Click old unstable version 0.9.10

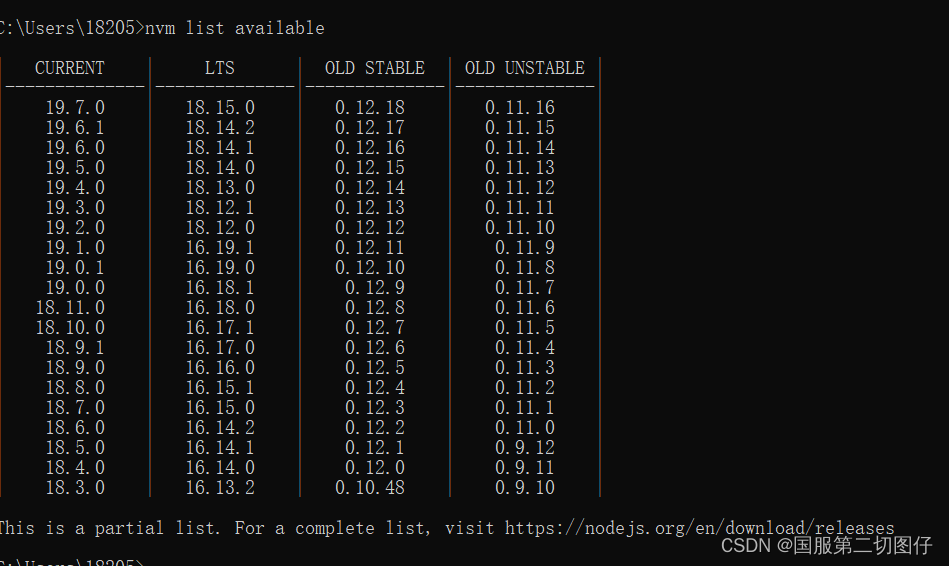[525, 487]
